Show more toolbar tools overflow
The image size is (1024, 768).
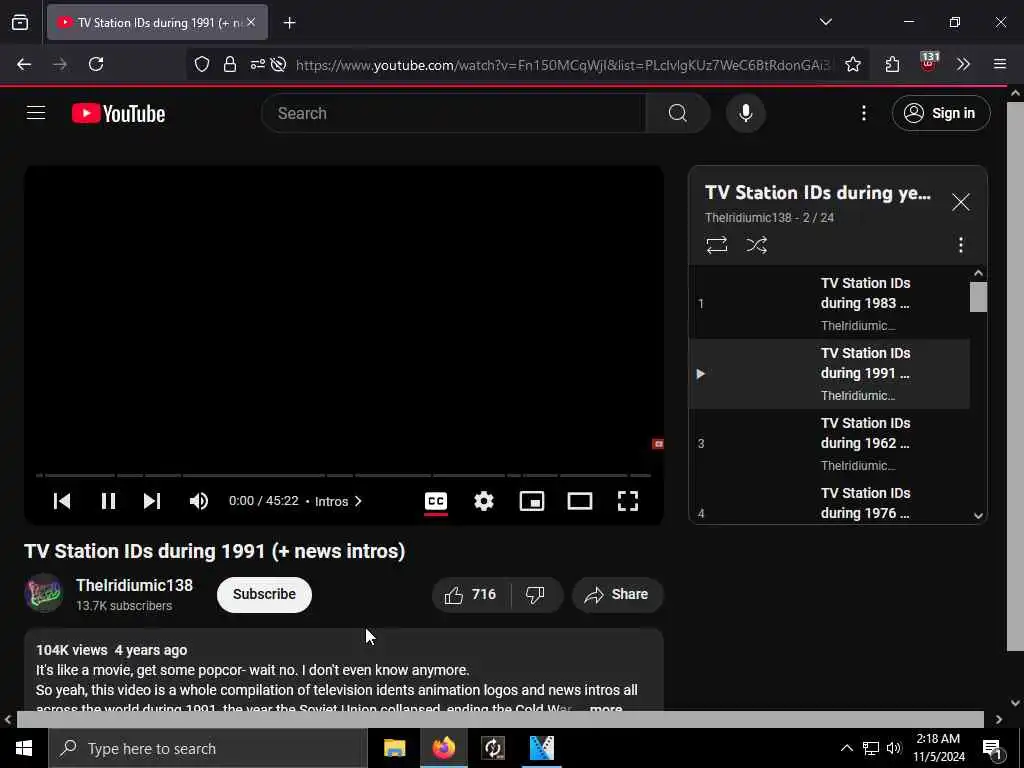(x=963, y=64)
